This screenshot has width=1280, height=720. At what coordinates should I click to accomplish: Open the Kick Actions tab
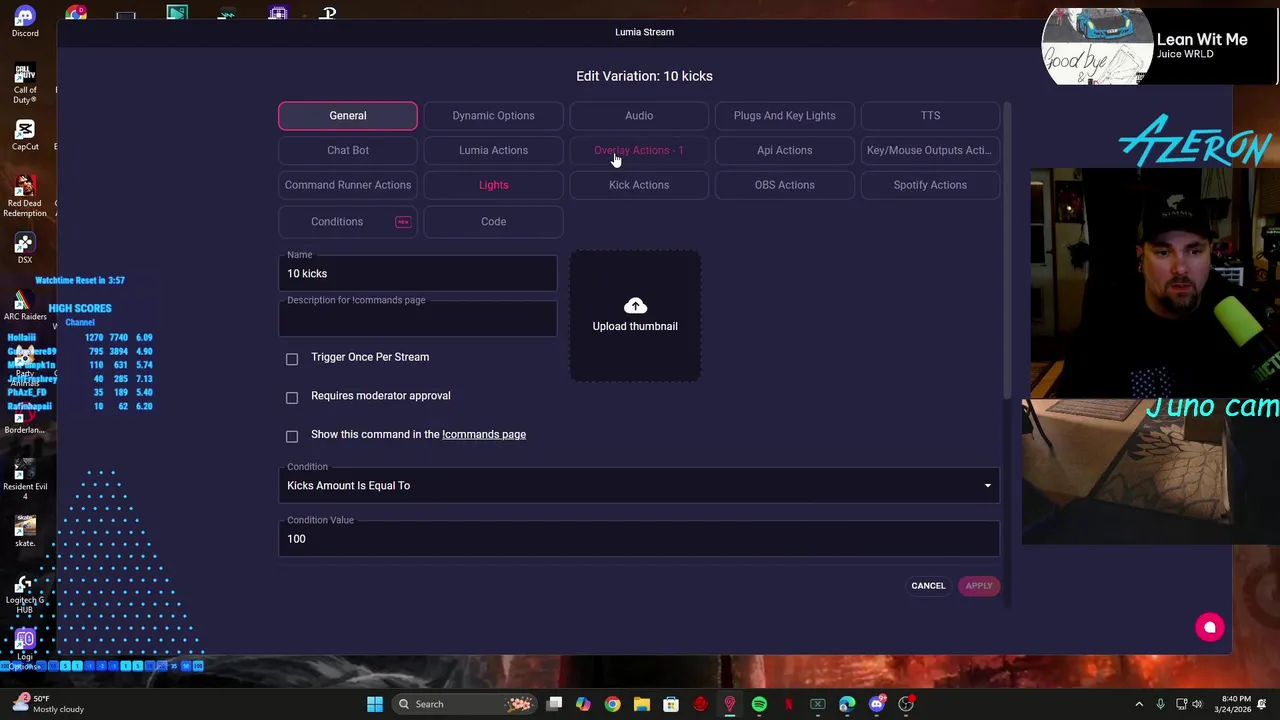[x=639, y=185]
